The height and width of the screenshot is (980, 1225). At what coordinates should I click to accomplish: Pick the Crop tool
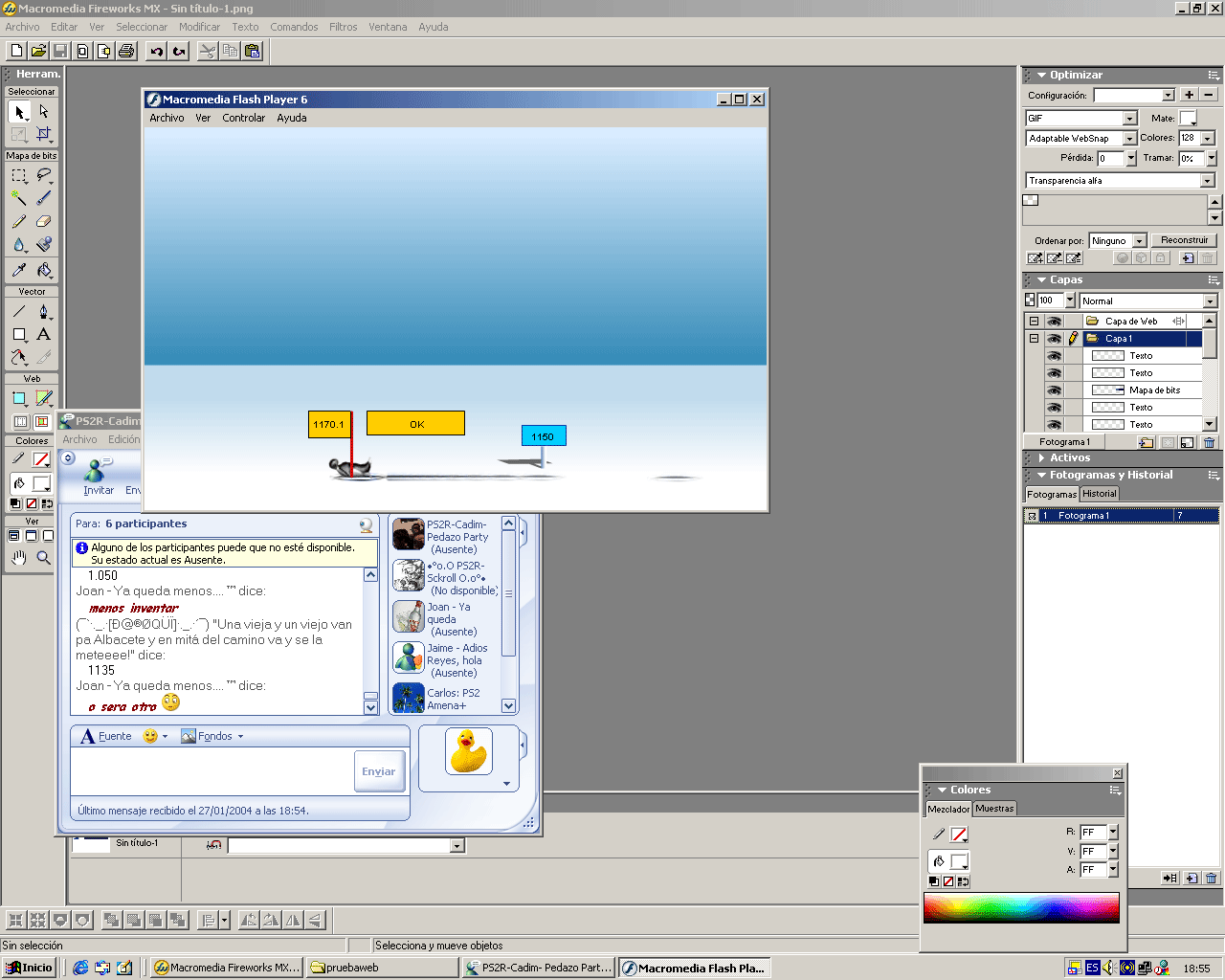point(44,134)
